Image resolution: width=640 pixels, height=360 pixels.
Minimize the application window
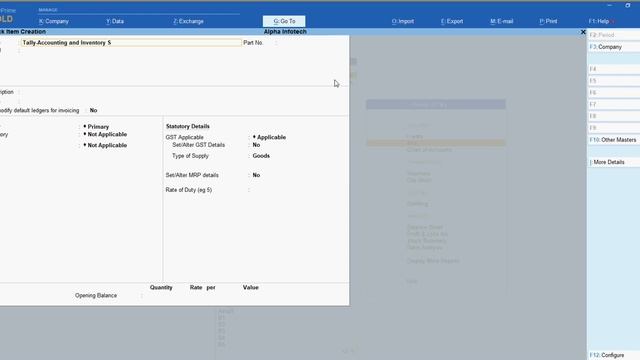609,5
